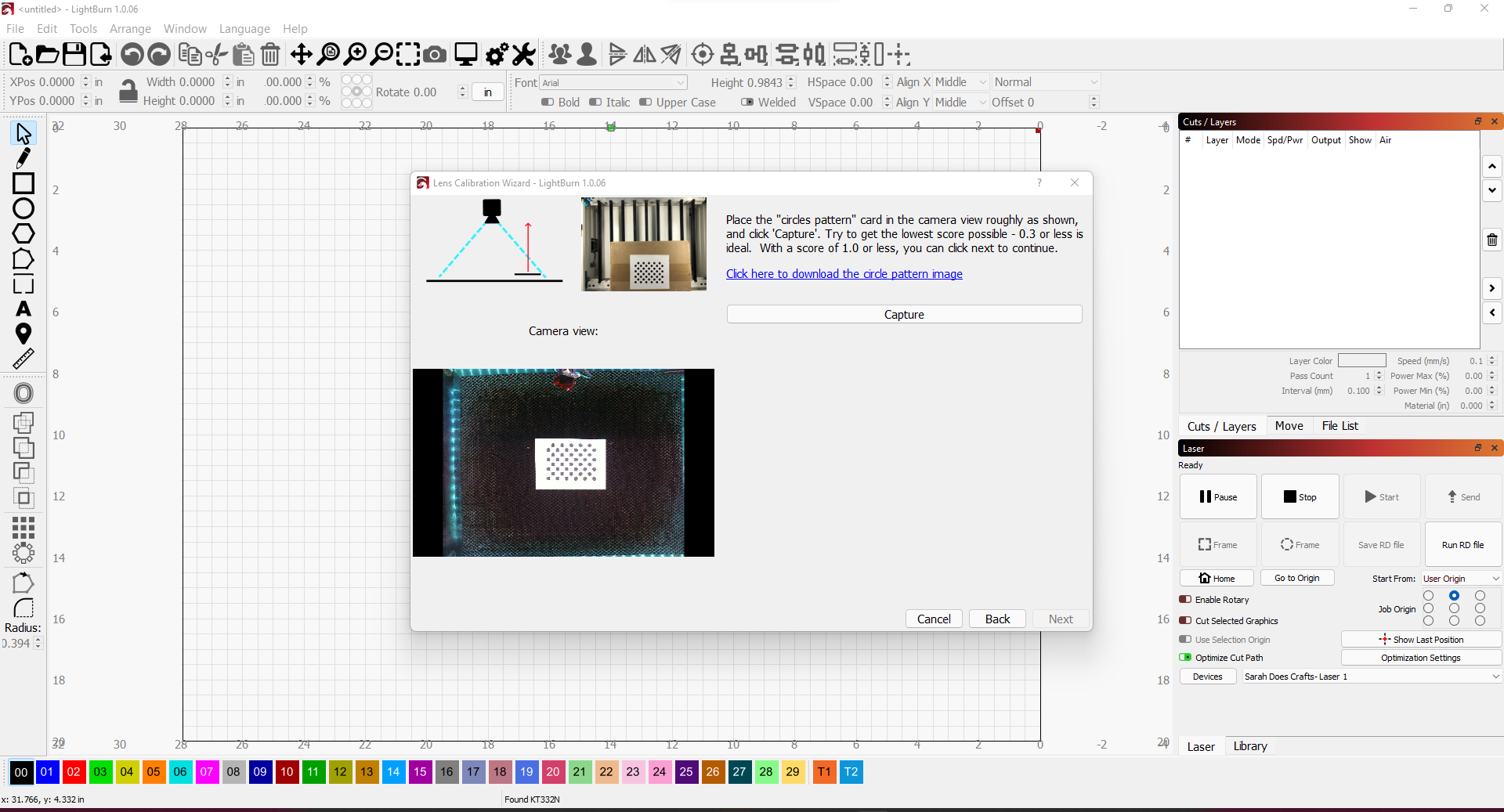Switch to the Move tab

(1289, 426)
